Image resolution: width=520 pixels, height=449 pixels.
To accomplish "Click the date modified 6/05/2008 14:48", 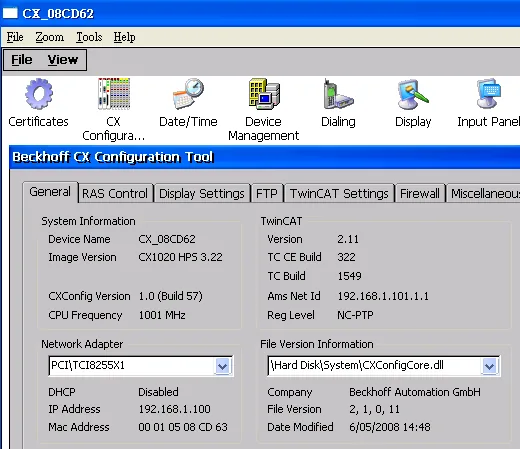I will pyautogui.click(x=390, y=427).
